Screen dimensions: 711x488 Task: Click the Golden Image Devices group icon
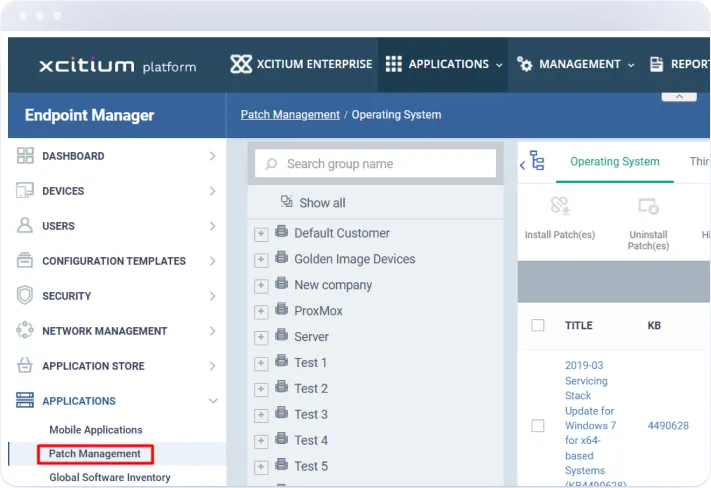tap(282, 257)
